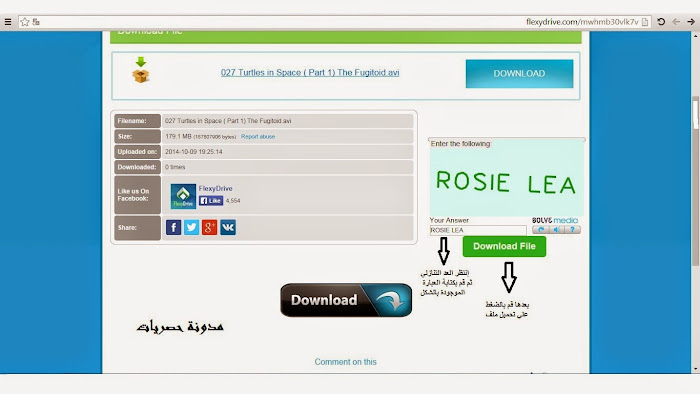Select the upload date 2014-10-09 19:25:14
Image resolution: width=700 pixels, height=394 pixels.
point(194,152)
